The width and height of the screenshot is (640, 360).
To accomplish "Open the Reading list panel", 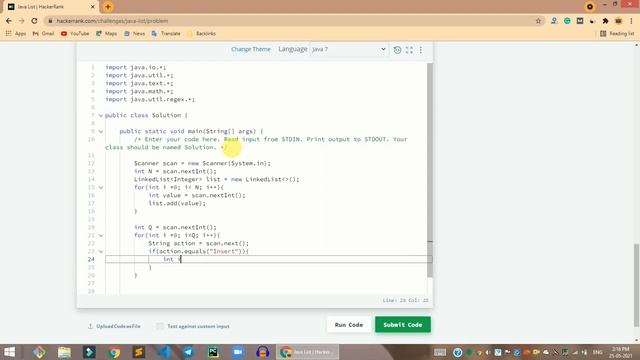I will (x=617, y=33).
